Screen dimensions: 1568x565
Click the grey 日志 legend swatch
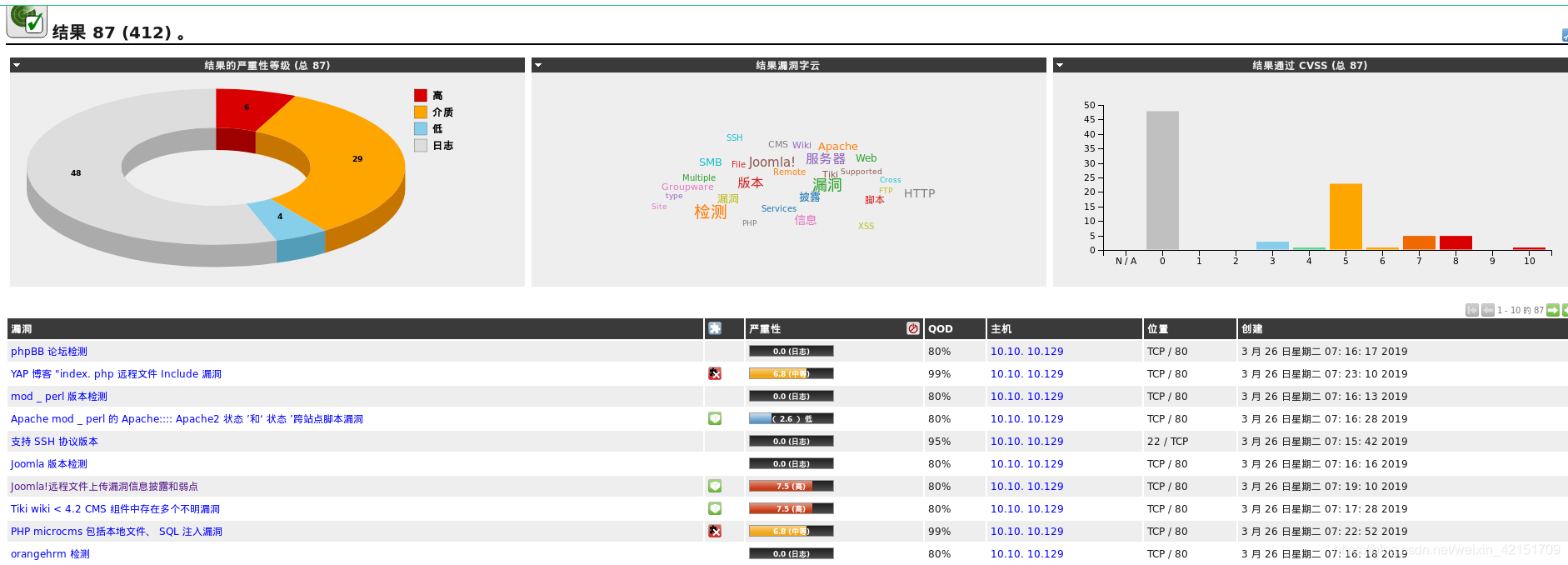(x=421, y=146)
